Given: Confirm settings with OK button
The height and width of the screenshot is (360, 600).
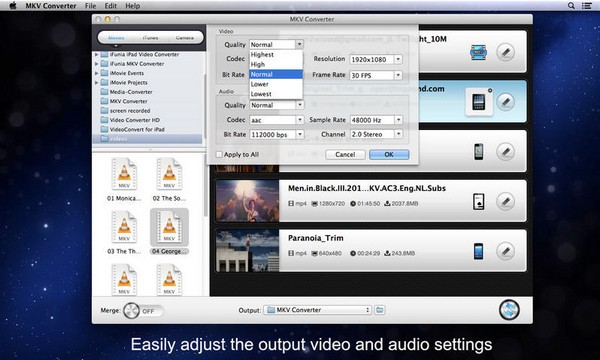Looking at the screenshot, I should pos(389,155).
